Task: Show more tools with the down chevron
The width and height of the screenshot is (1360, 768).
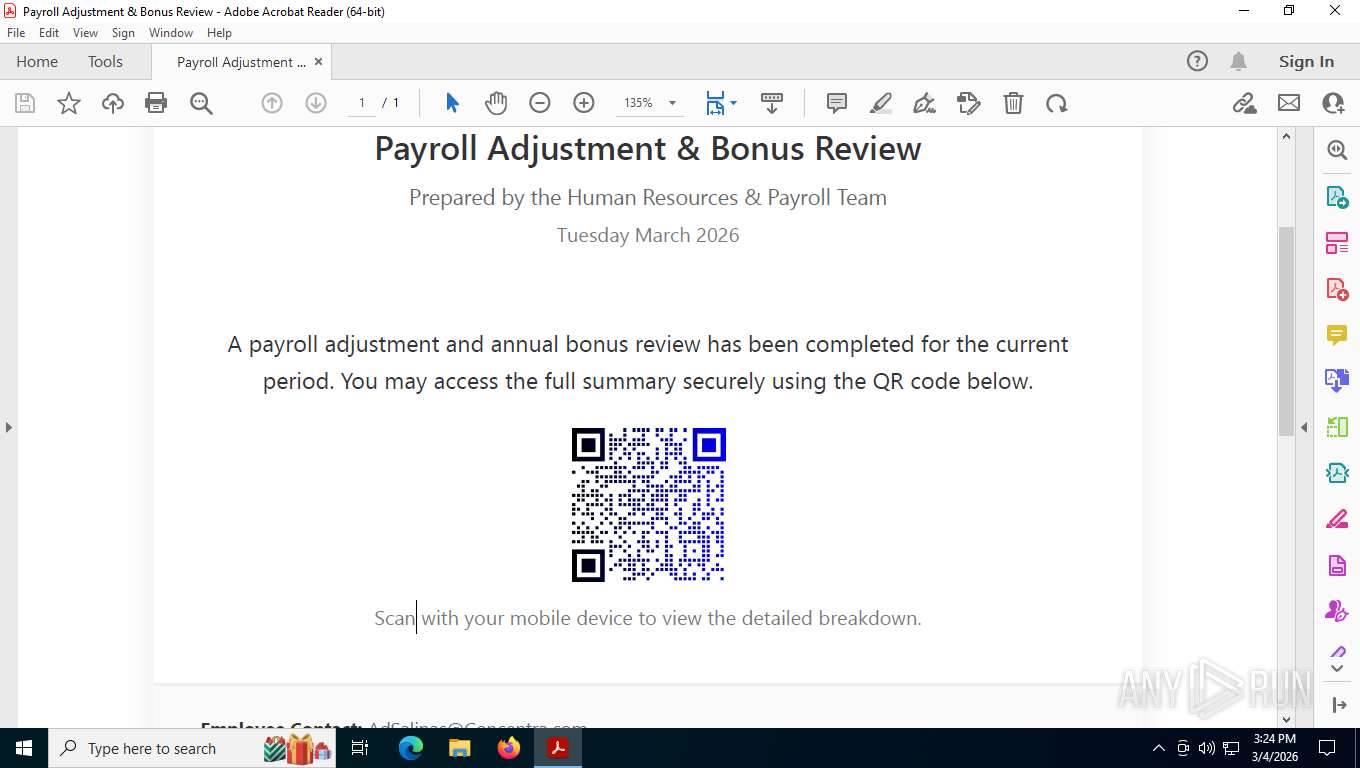Action: click(x=1337, y=668)
